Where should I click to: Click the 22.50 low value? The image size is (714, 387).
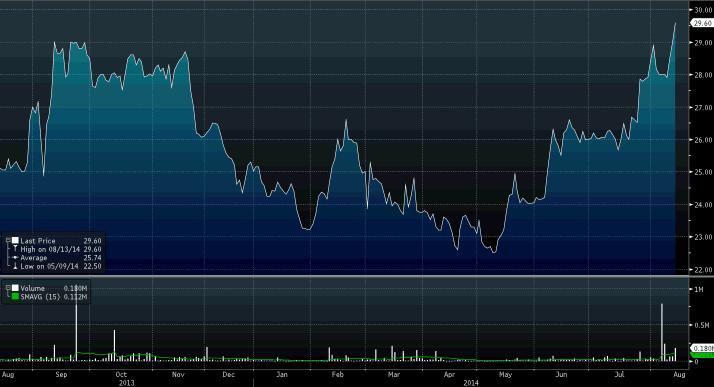92,266
